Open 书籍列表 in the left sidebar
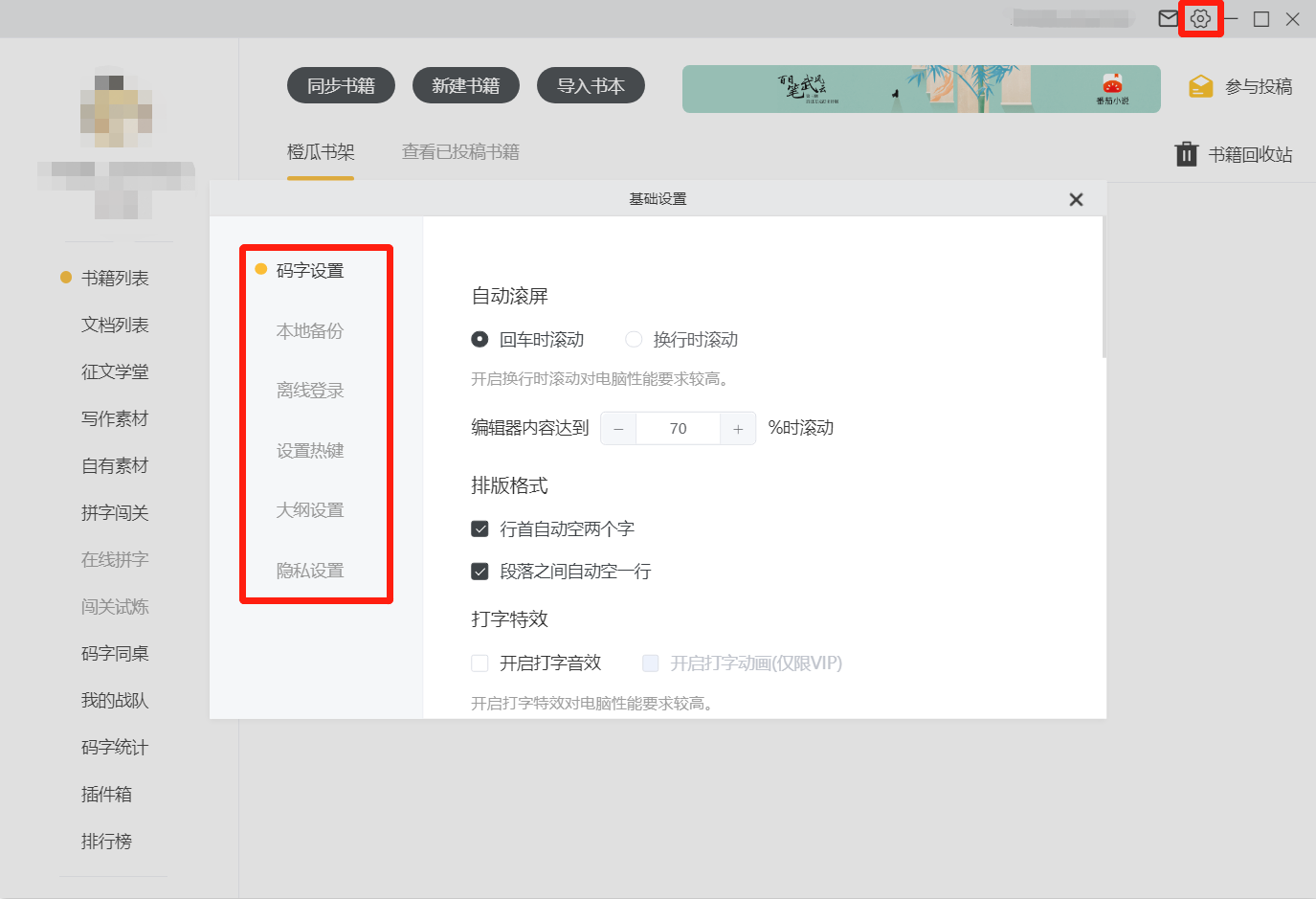 (115, 278)
